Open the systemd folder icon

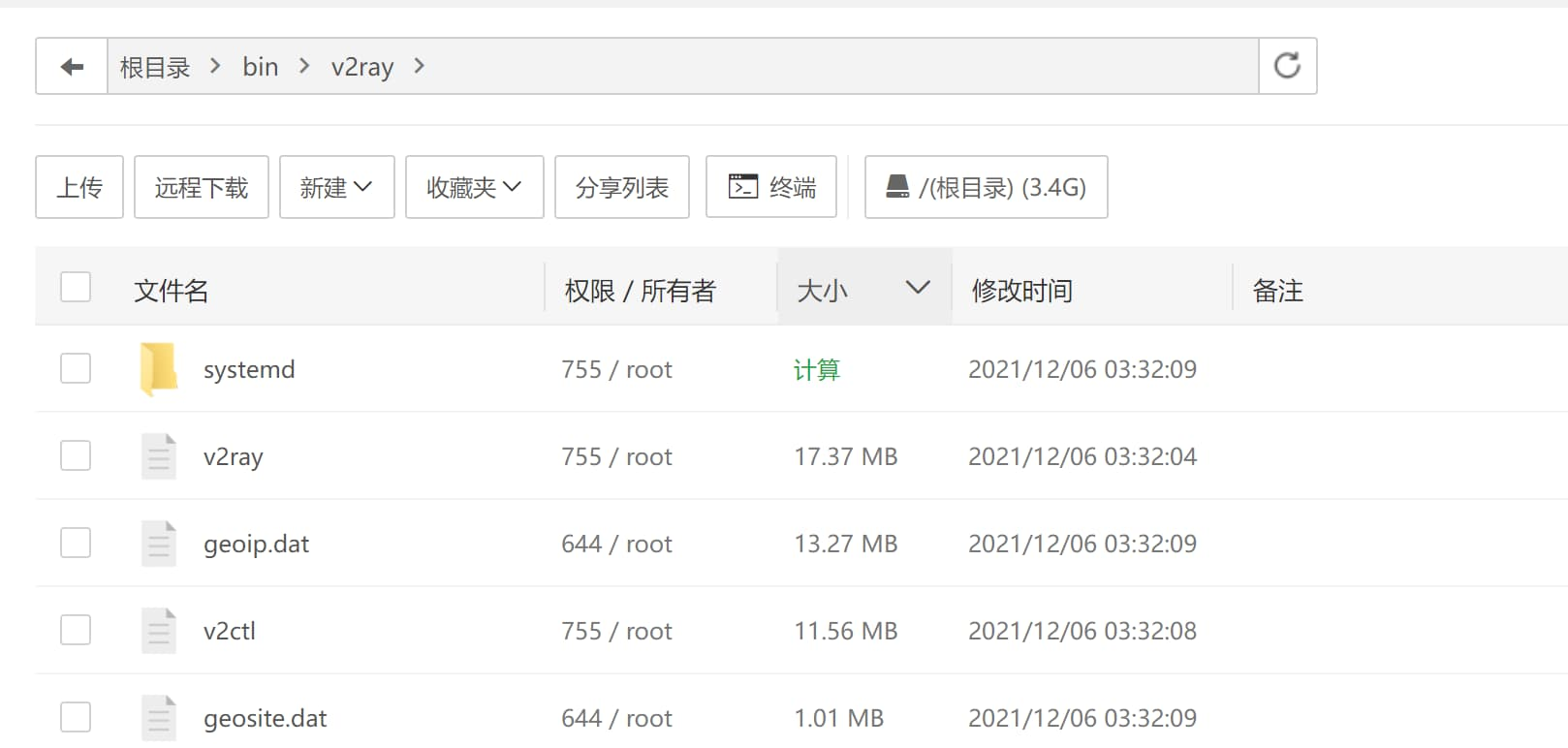coord(159,369)
